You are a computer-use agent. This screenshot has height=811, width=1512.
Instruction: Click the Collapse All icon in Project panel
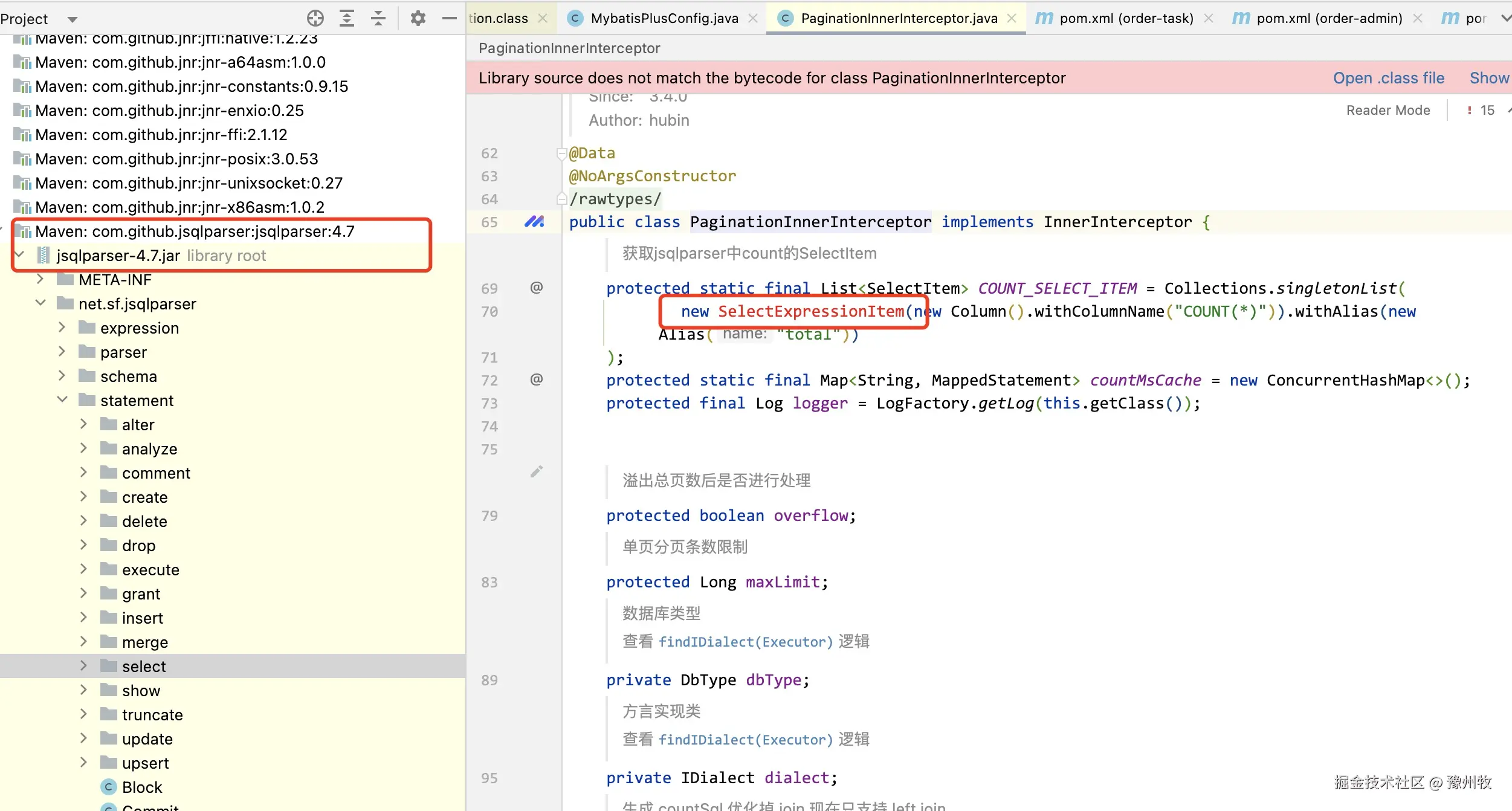378,18
